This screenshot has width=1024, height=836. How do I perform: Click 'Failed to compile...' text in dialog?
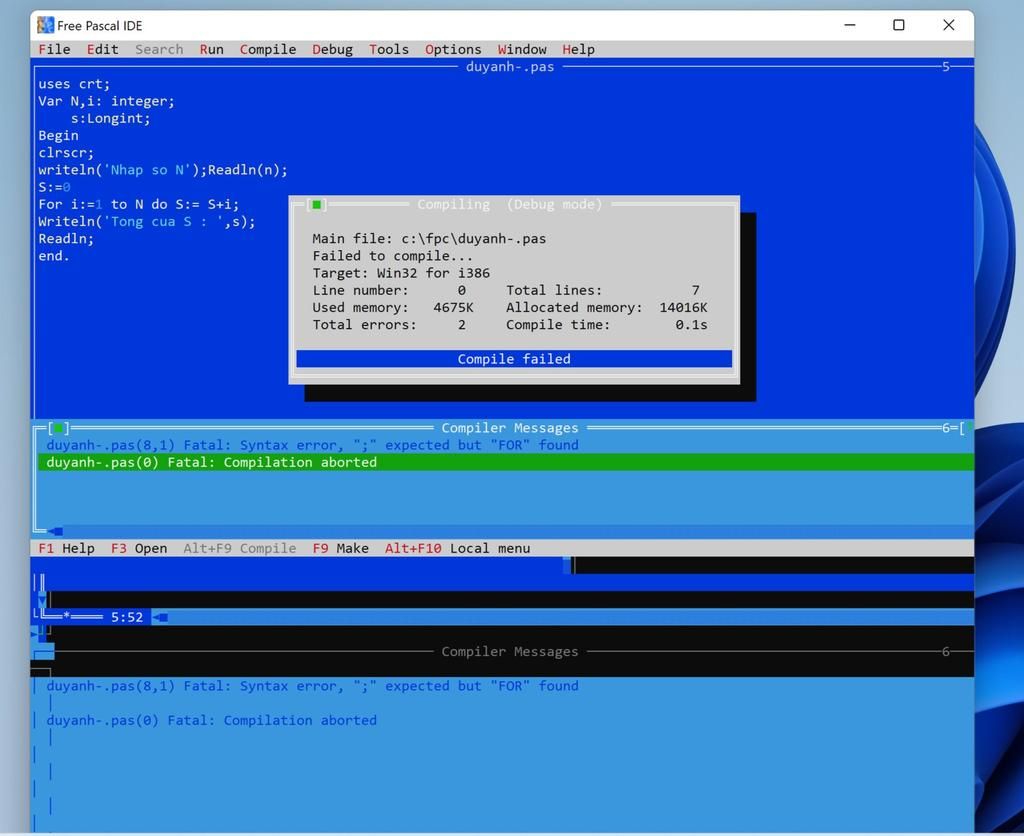pos(392,256)
